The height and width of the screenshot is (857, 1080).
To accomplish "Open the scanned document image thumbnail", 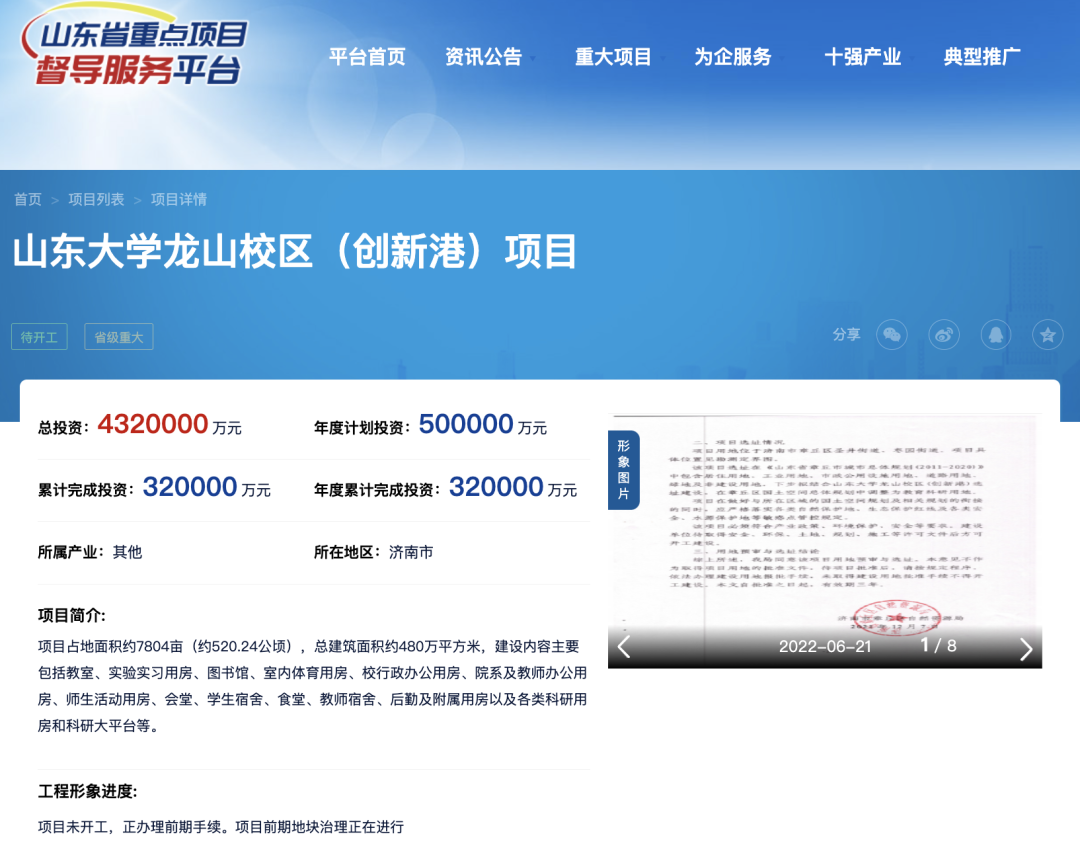I will pyautogui.click(x=824, y=541).
